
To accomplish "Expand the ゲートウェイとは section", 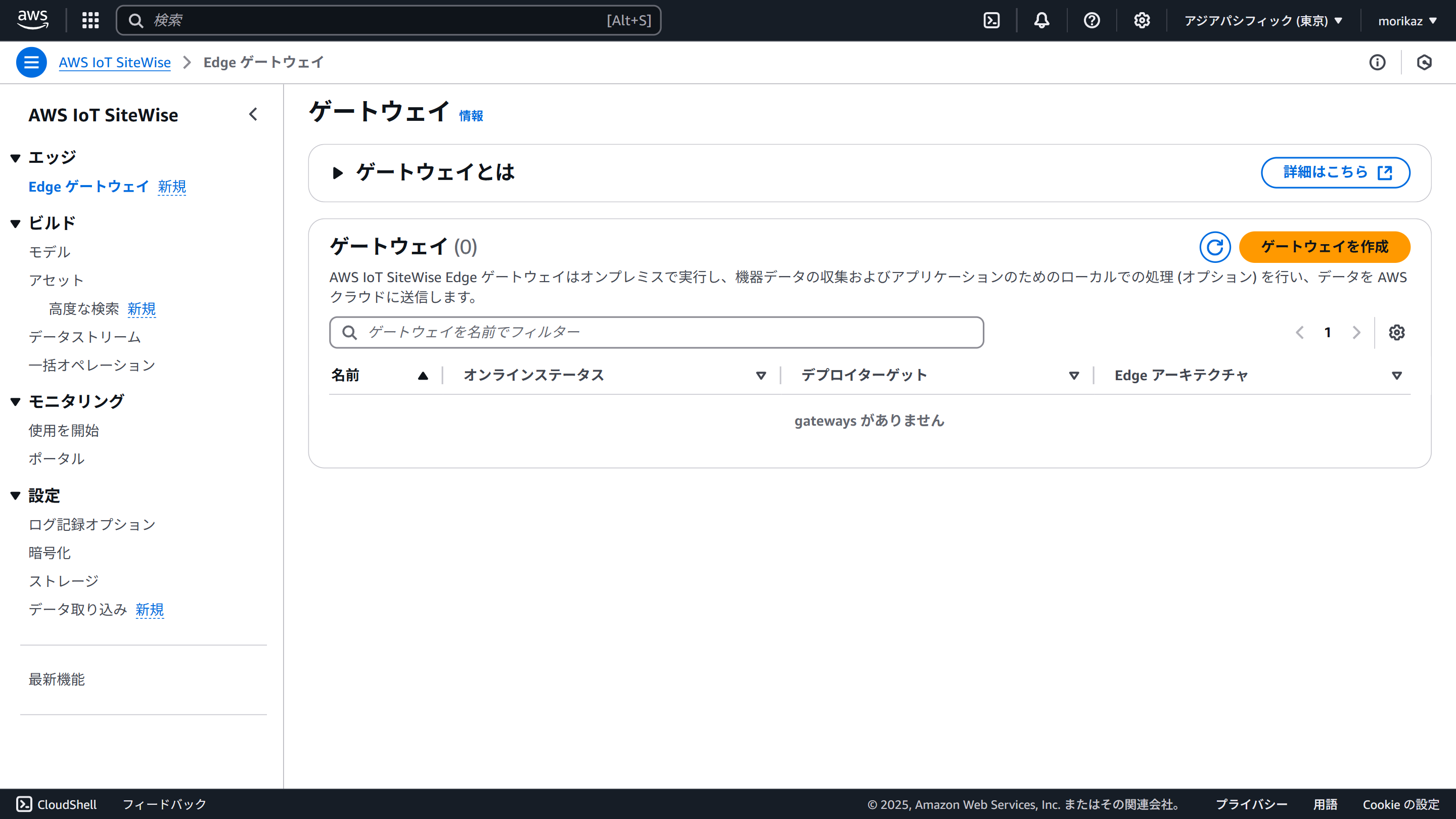I will tap(338, 173).
